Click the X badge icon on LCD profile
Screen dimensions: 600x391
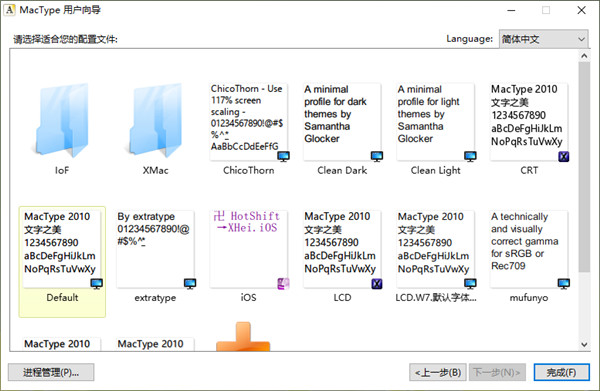(377, 283)
